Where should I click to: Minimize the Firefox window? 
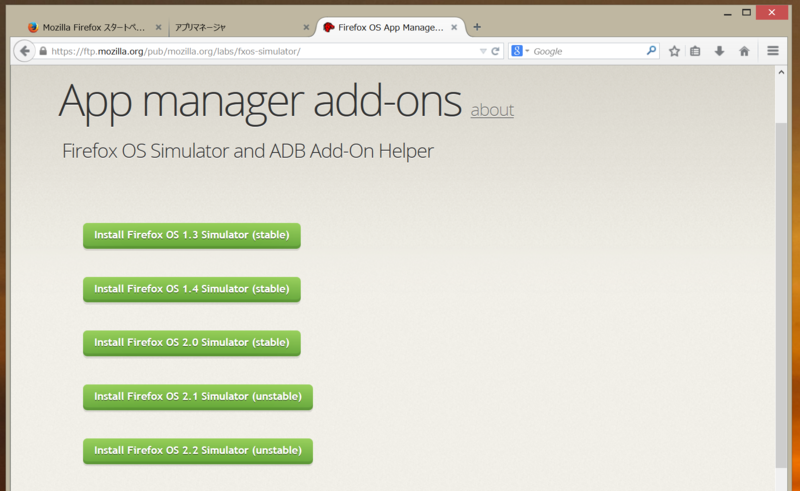[727, 13]
